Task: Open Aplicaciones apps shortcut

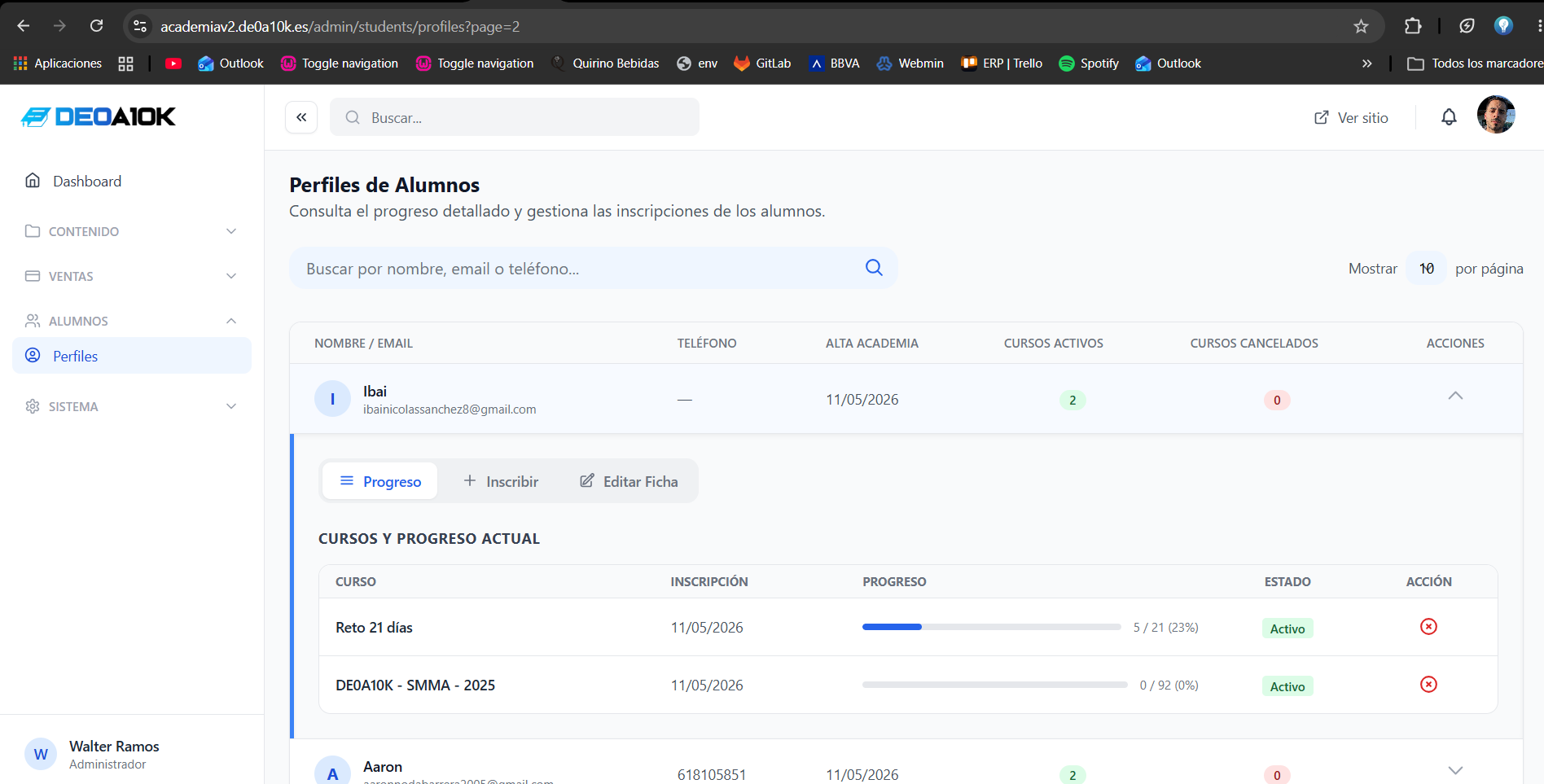Action: (x=58, y=64)
